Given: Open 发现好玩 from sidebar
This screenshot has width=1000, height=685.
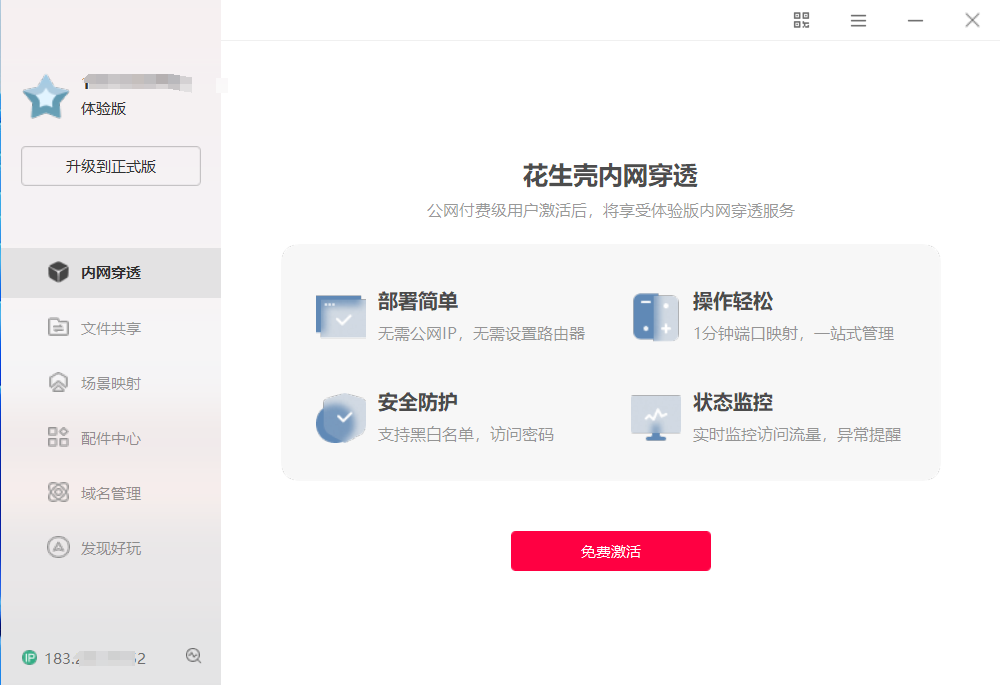Looking at the screenshot, I should [111, 548].
